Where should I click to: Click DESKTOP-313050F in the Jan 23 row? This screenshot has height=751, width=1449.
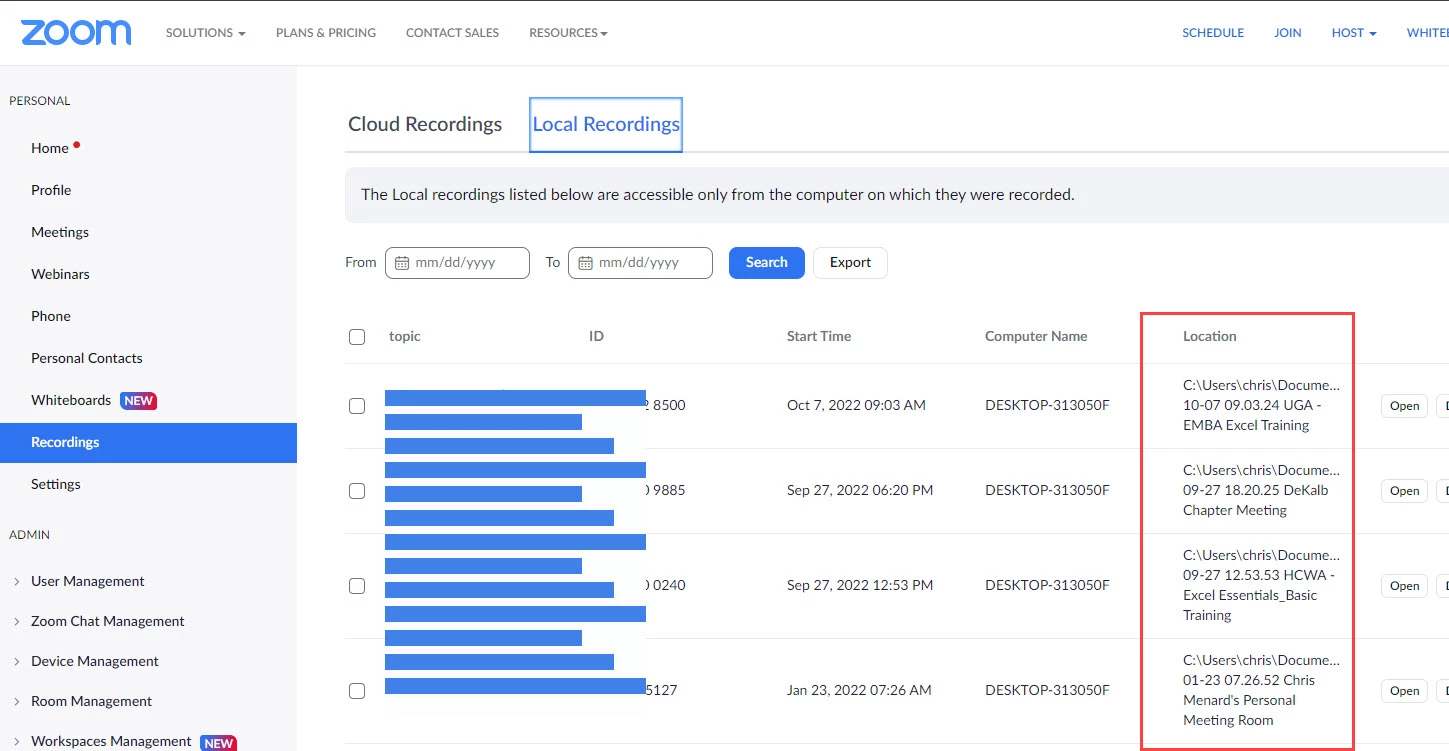(x=1047, y=691)
